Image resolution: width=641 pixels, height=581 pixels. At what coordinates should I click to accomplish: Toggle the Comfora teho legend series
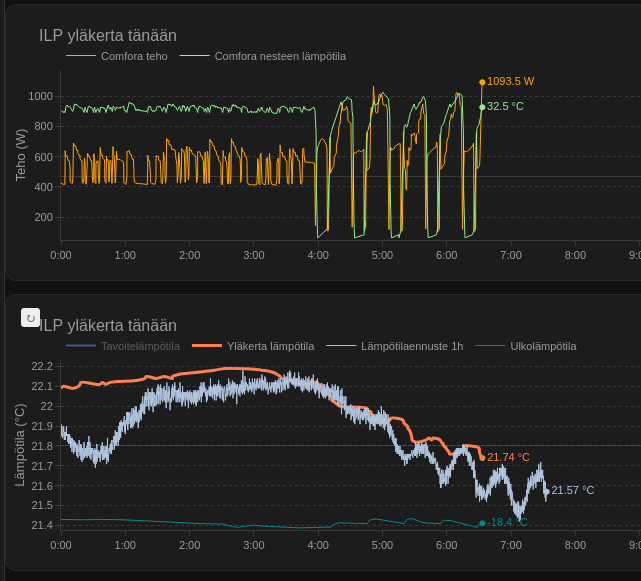click(x=134, y=56)
